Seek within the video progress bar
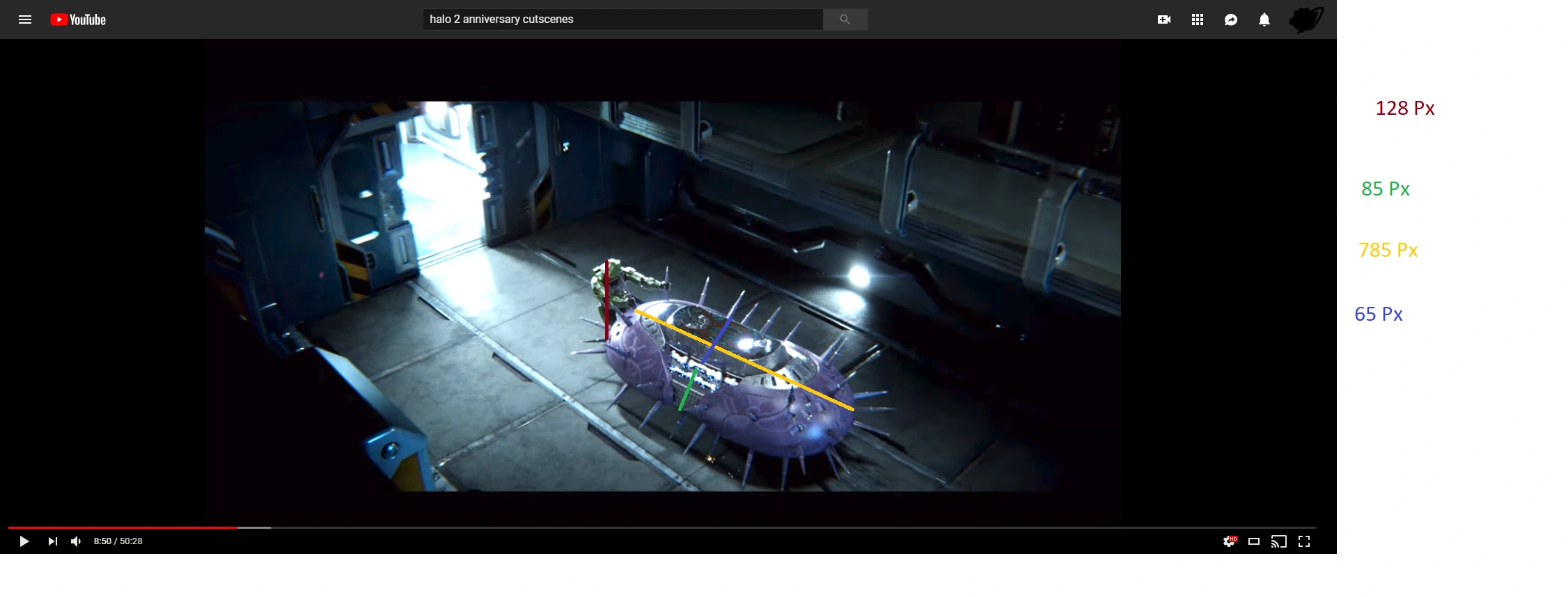 point(662,527)
